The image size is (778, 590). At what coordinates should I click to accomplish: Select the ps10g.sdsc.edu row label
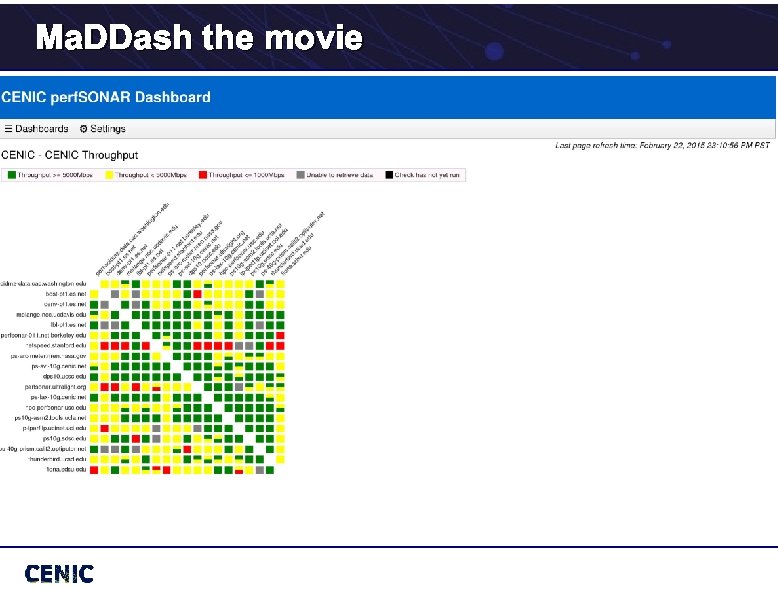[65, 439]
